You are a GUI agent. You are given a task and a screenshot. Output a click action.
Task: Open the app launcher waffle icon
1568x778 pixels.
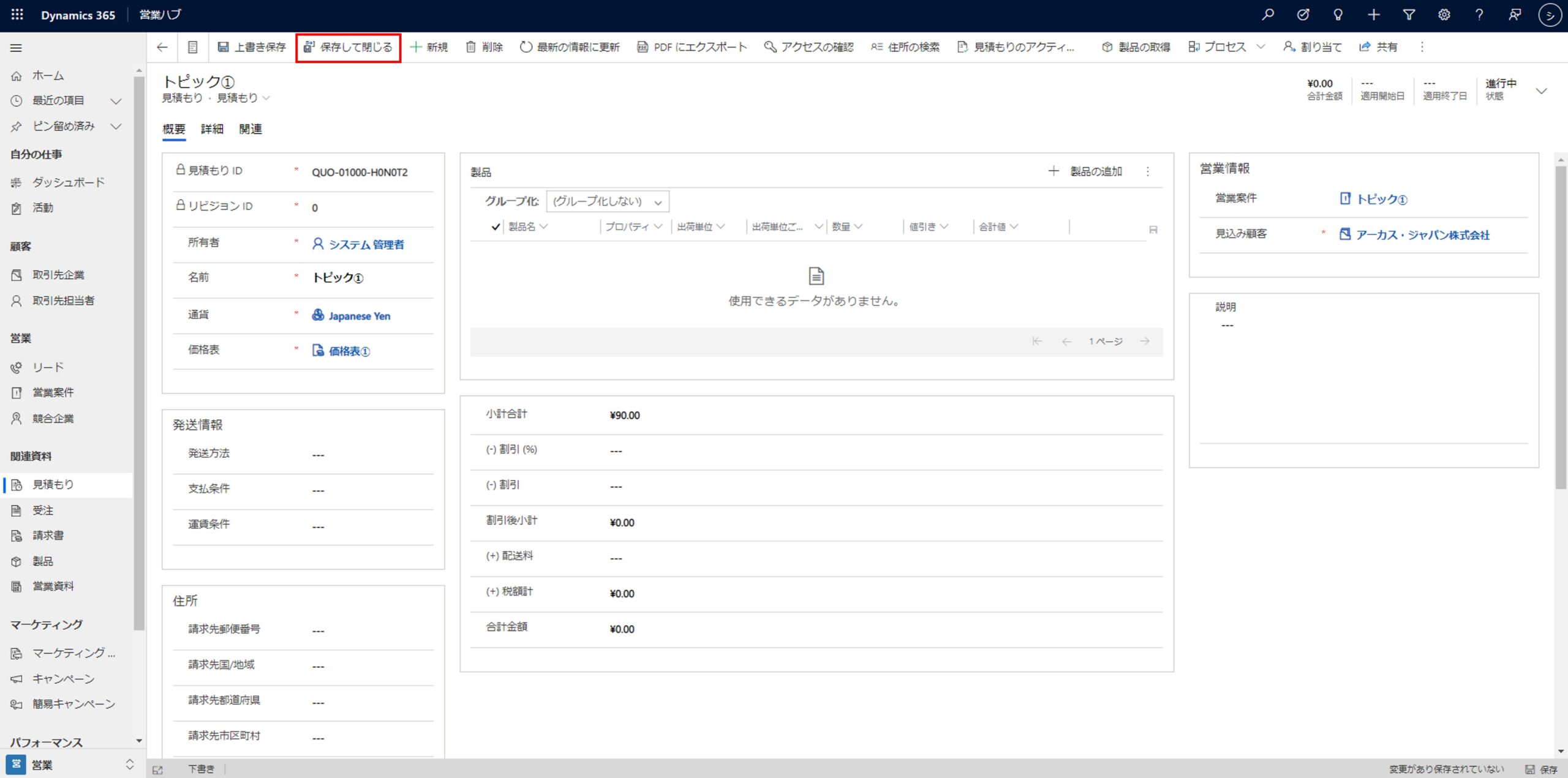click(17, 15)
